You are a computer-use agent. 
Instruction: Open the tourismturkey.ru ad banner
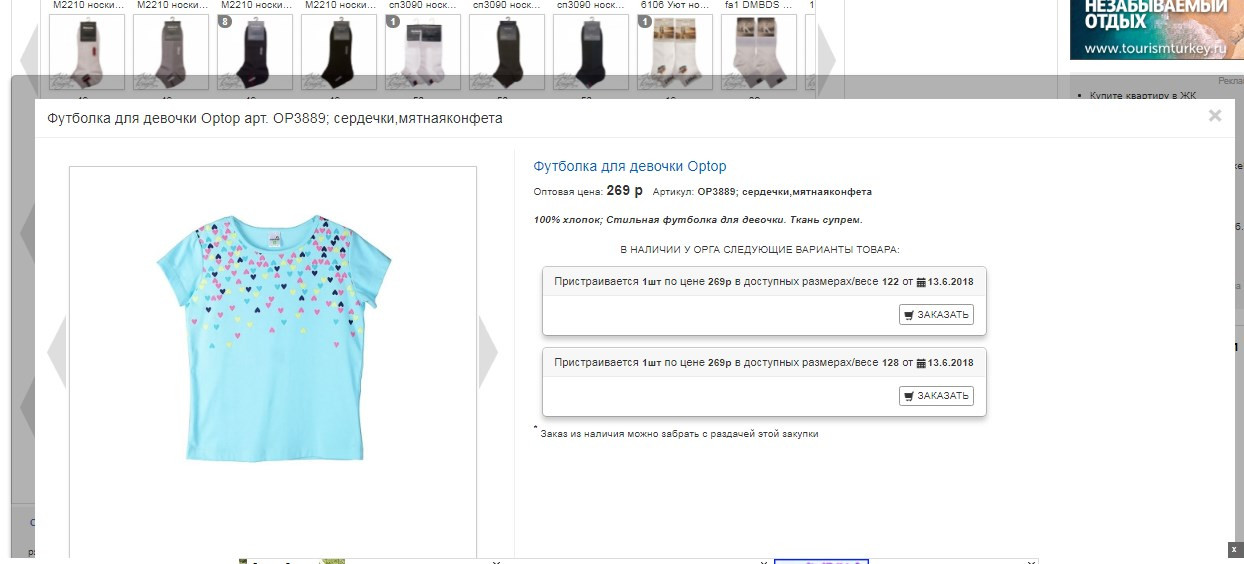pos(1157,29)
